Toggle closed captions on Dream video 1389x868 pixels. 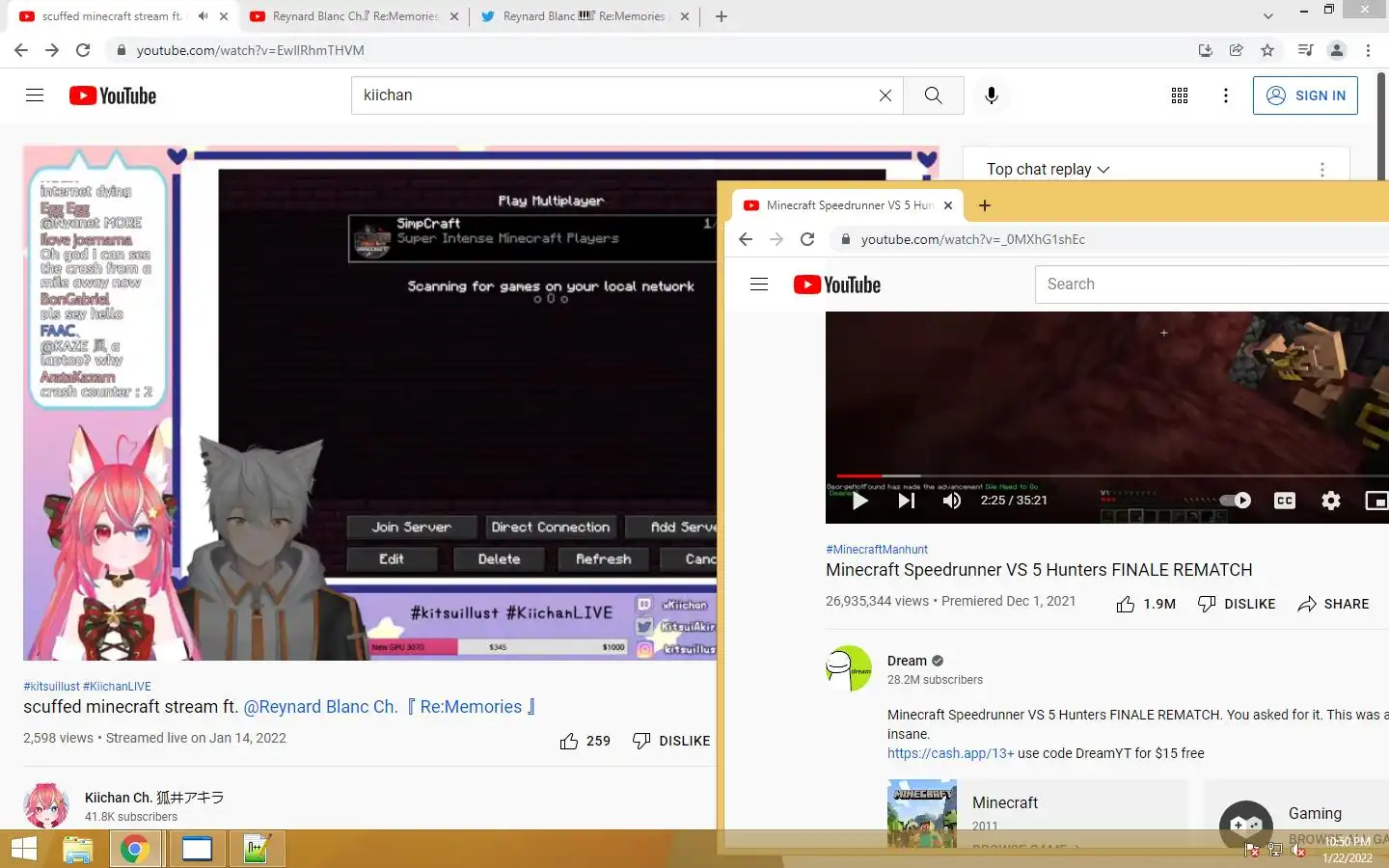pos(1285,501)
